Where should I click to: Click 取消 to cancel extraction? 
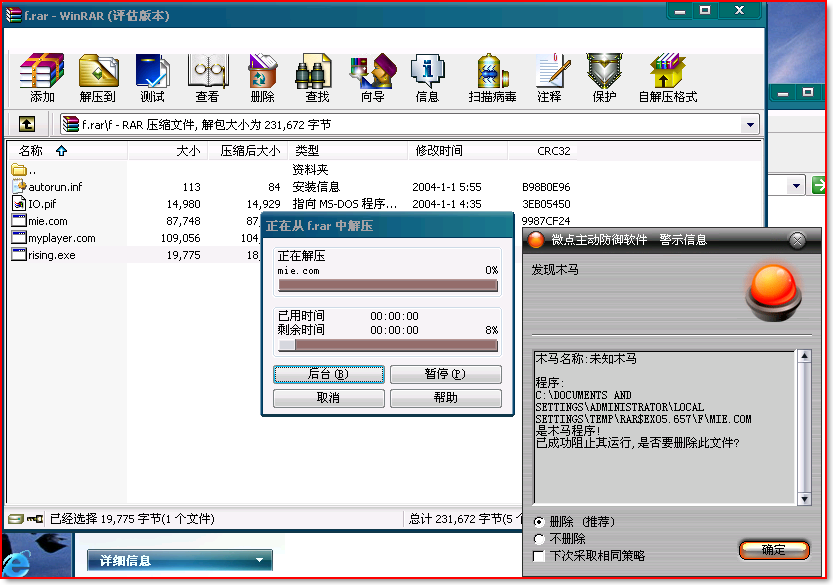pyautogui.click(x=329, y=398)
